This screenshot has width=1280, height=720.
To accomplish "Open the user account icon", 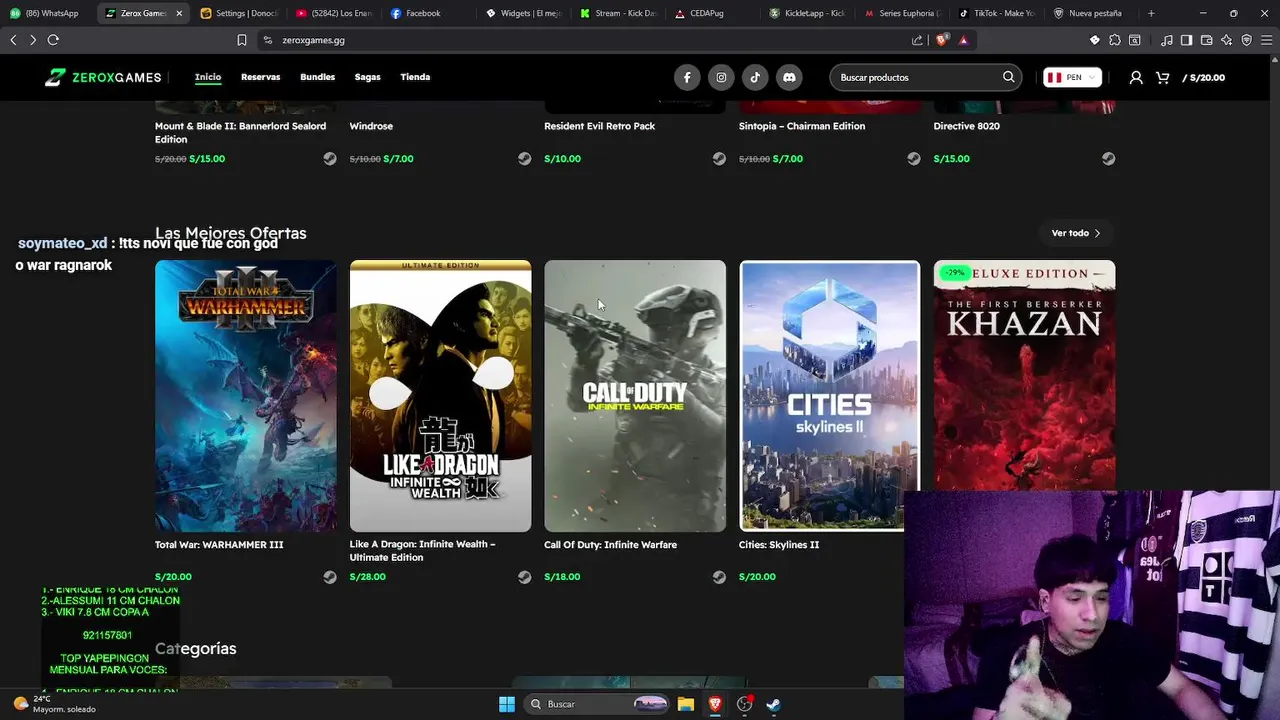I will pyautogui.click(x=1136, y=77).
